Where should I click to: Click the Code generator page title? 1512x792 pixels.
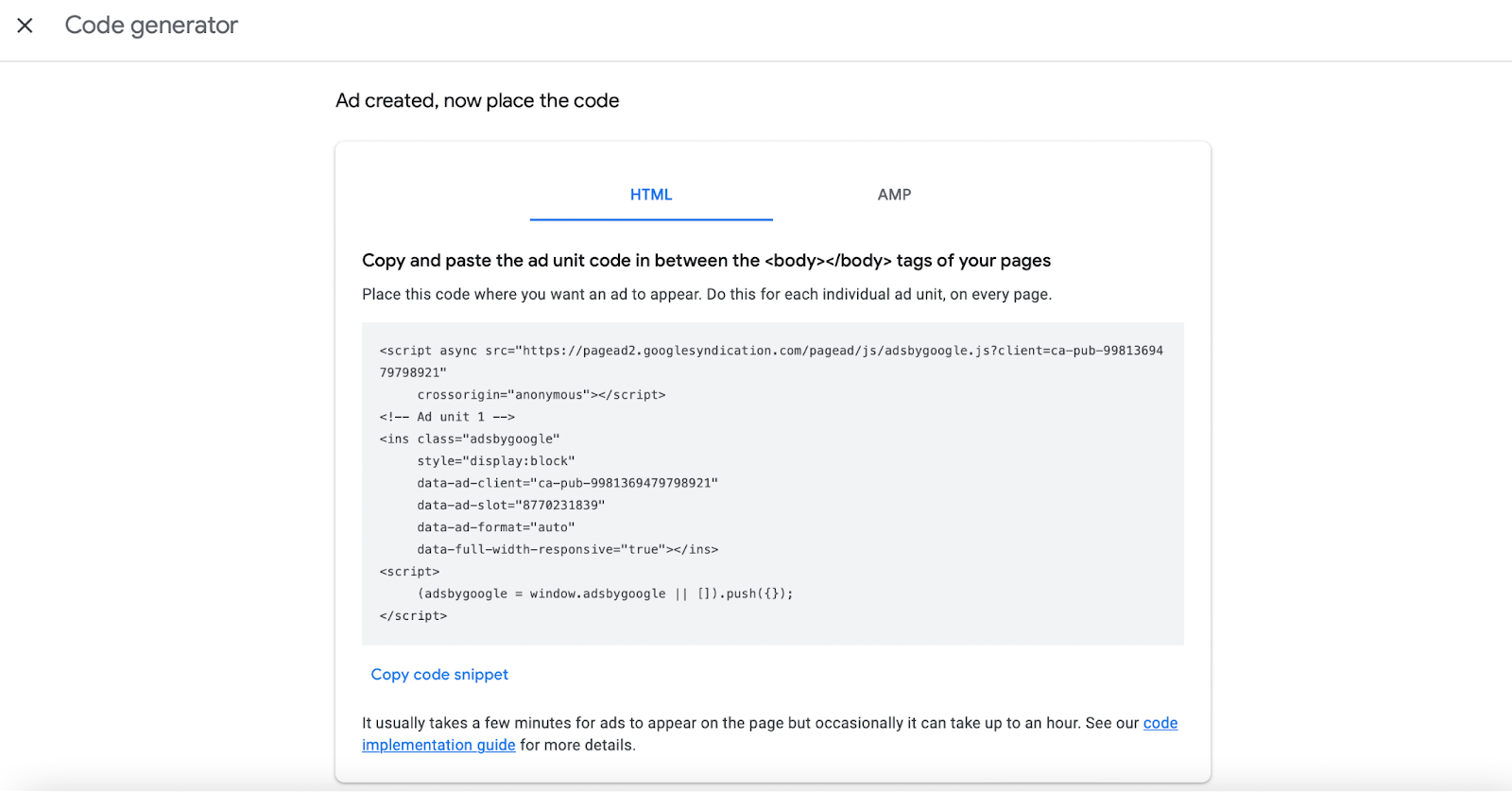pos(151,26)
